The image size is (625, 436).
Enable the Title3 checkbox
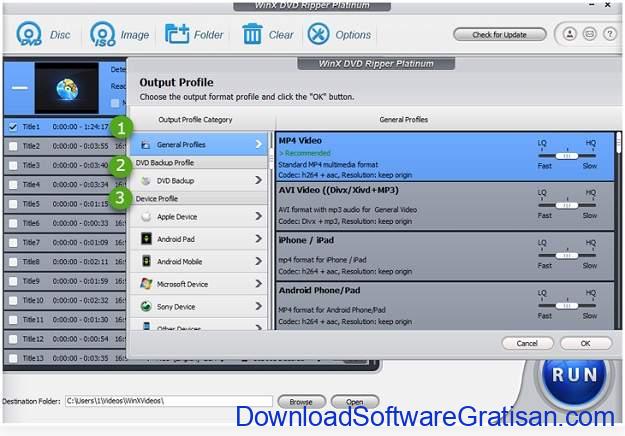[13, 165]
